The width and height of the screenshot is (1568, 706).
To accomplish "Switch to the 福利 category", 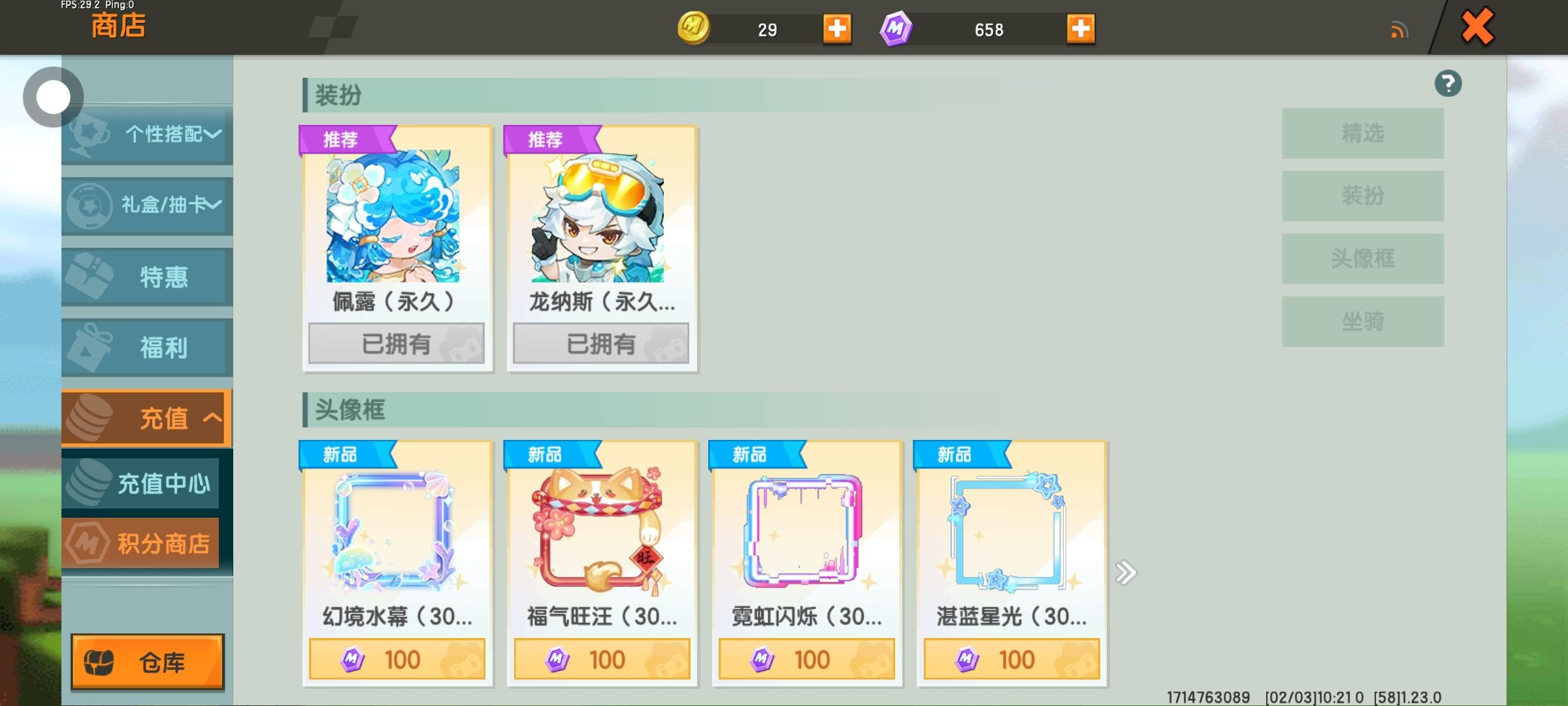I will point(148,347).
